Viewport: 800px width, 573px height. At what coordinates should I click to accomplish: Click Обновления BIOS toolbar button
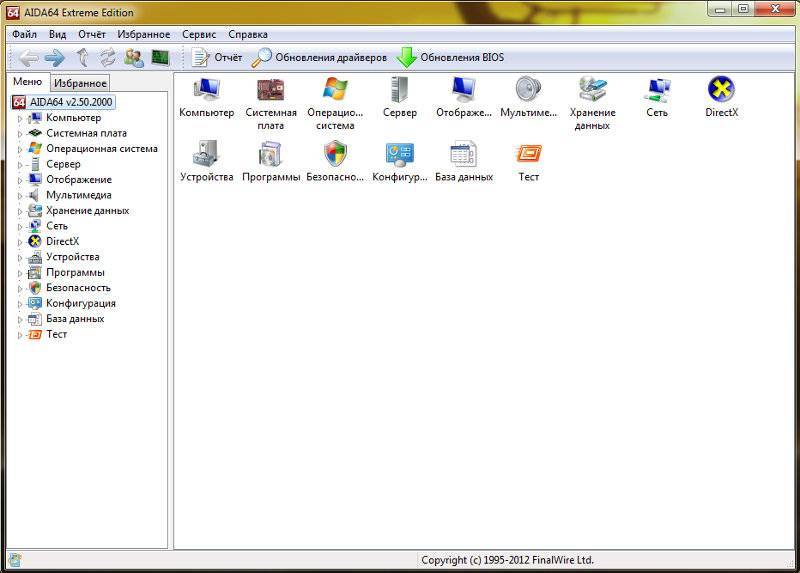(x=451, y=58)
